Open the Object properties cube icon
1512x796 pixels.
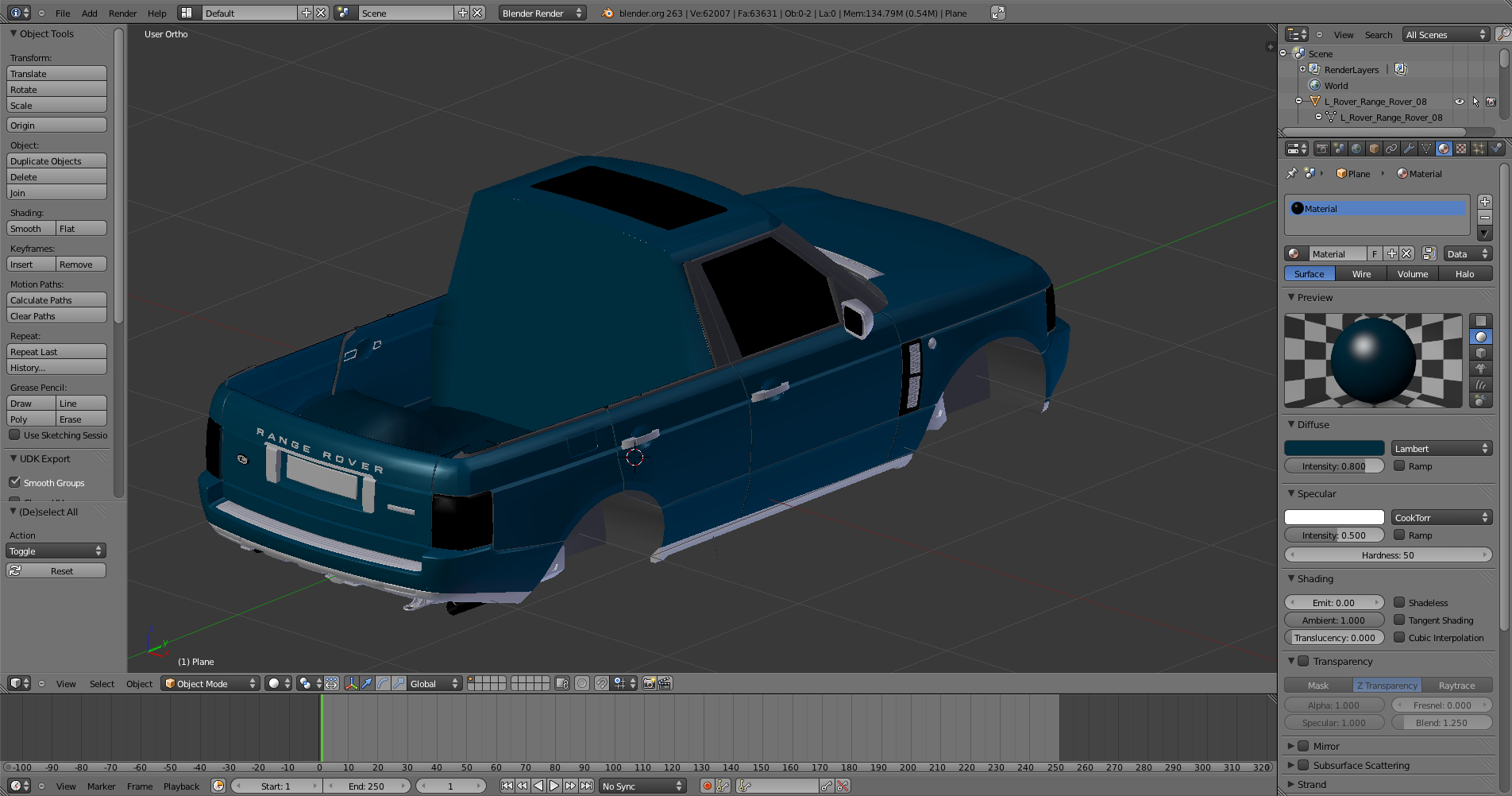pos(1374,149)
